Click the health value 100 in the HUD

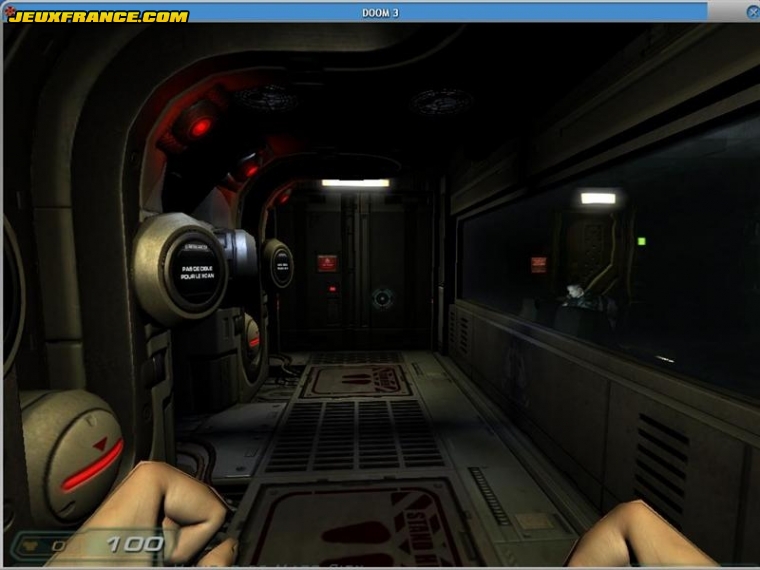[x=135, y=544]
